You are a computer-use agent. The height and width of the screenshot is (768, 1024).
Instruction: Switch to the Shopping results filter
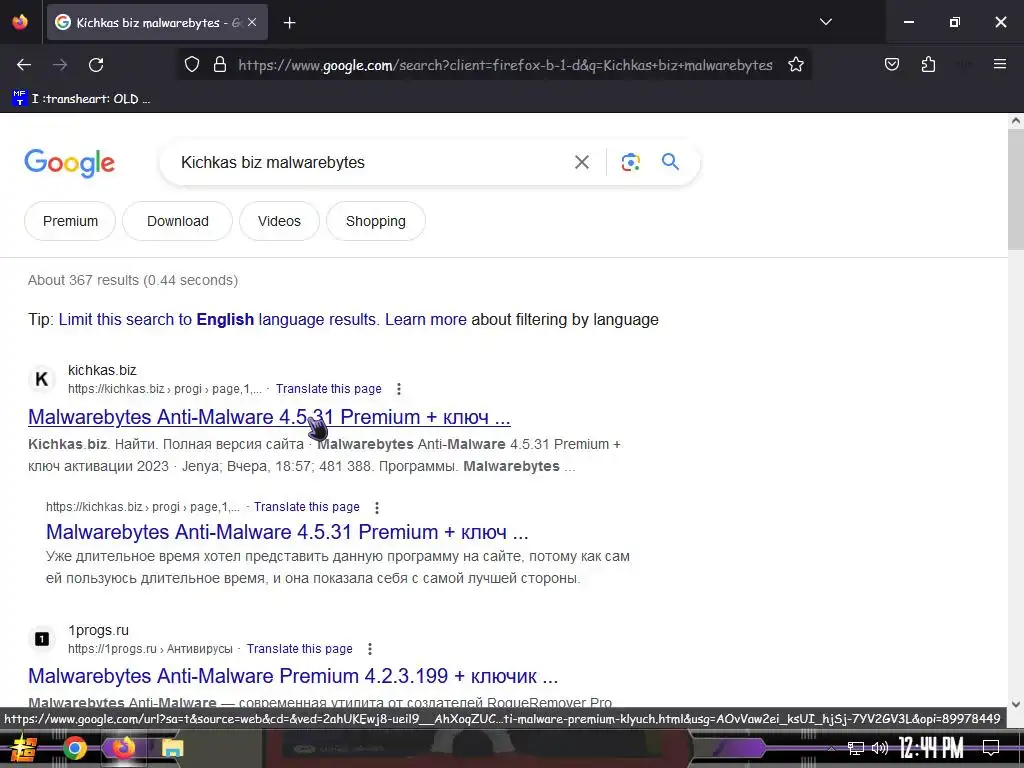[376, 221]
